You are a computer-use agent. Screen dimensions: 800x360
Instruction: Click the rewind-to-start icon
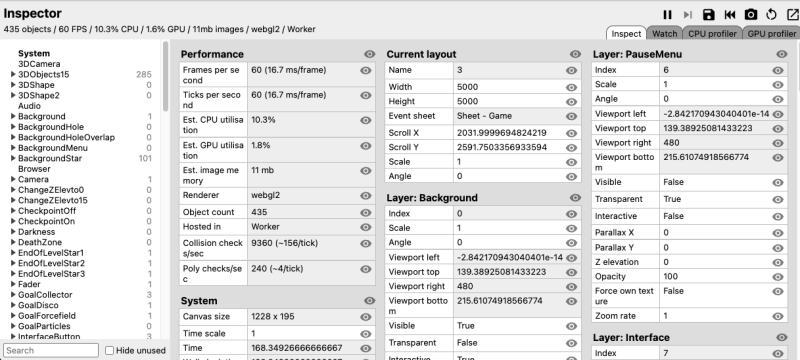tap(730, 15)
